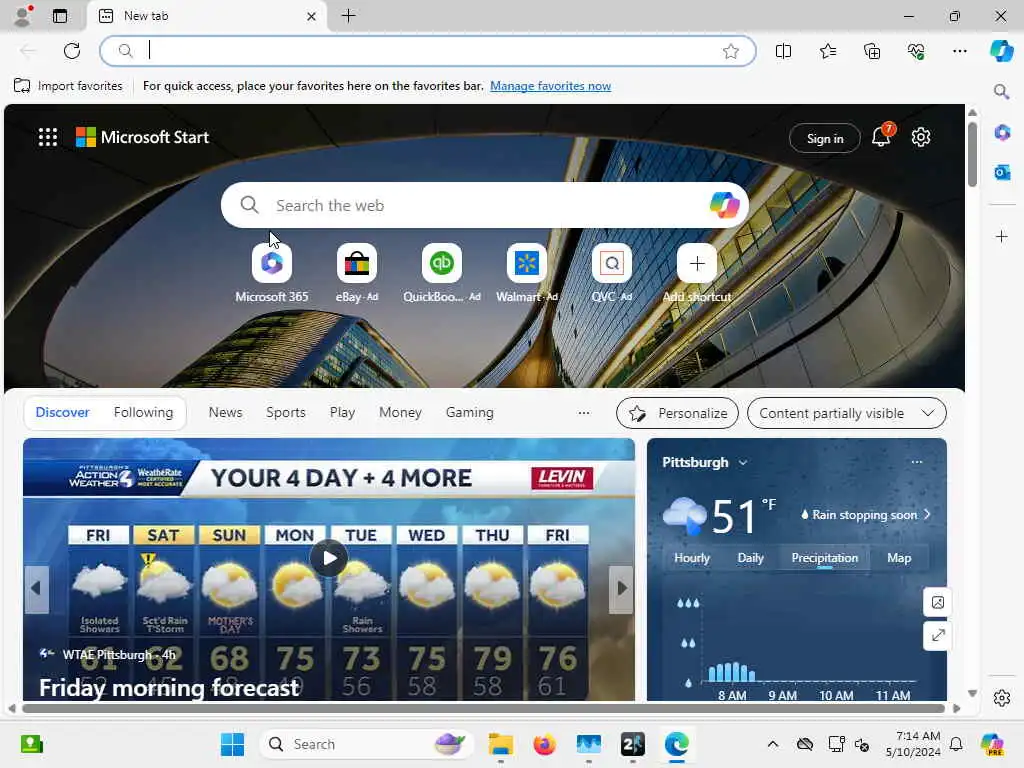Open Browser essentials heart icon
1024x768 pixels.
[x=916, y=51]
